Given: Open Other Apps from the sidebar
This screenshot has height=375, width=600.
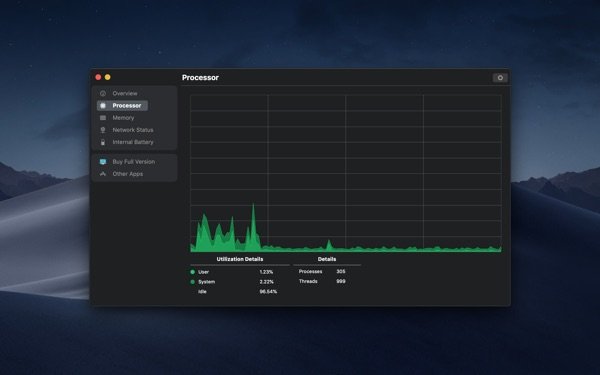Looking at the screenshot, I should click(127, 174).
